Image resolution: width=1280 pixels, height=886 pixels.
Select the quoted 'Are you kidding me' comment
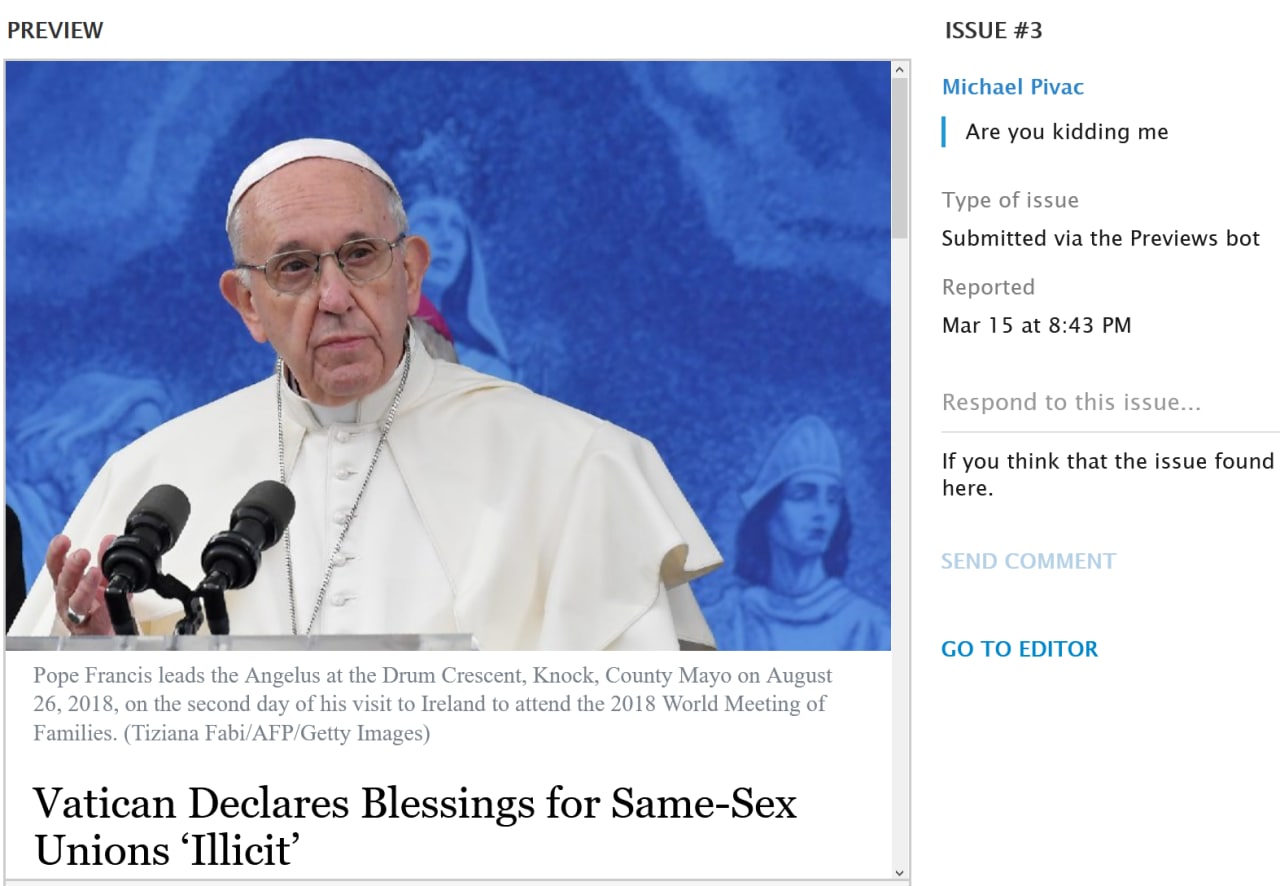click(1067, 132)
